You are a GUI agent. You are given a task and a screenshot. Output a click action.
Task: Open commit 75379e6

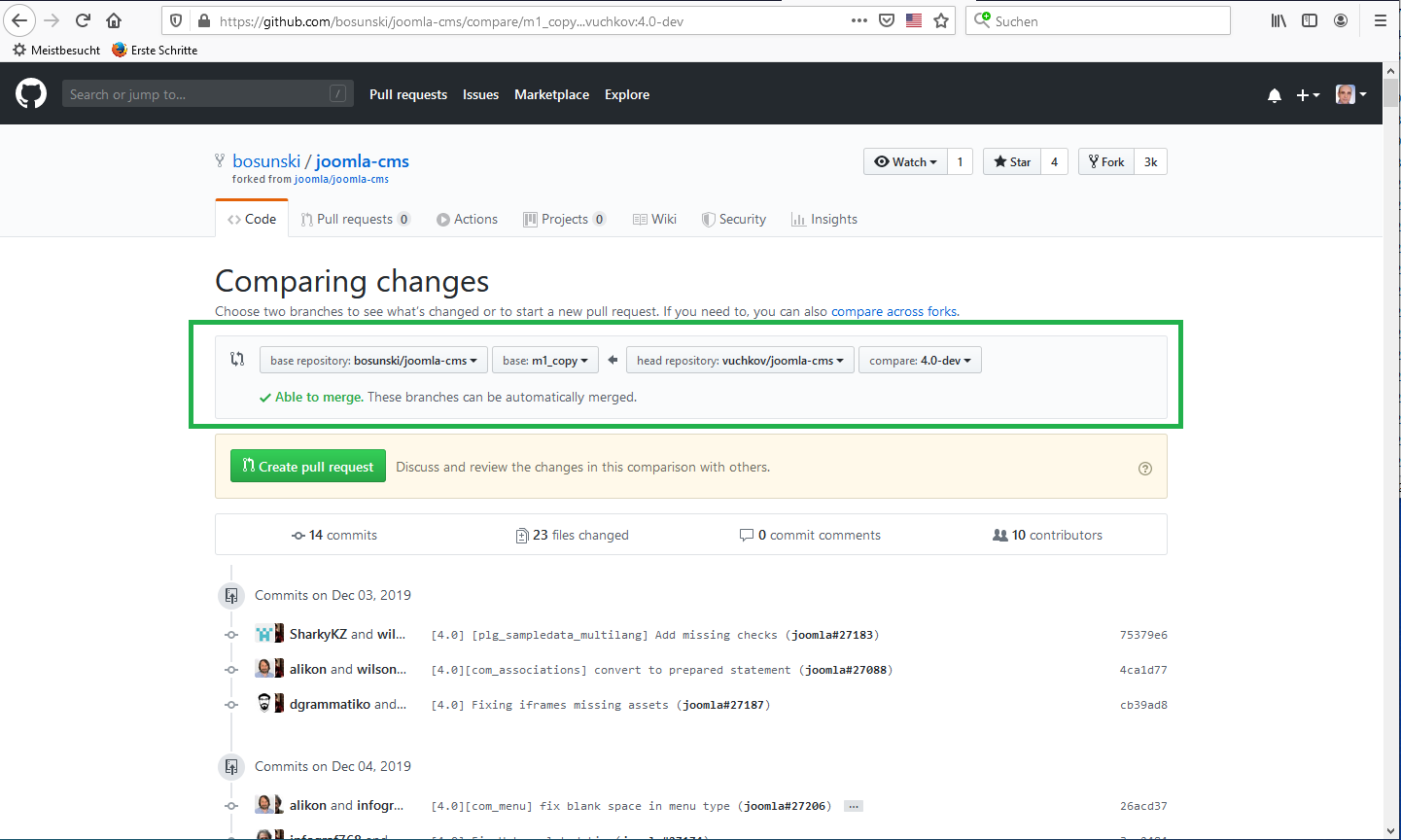1143,635
